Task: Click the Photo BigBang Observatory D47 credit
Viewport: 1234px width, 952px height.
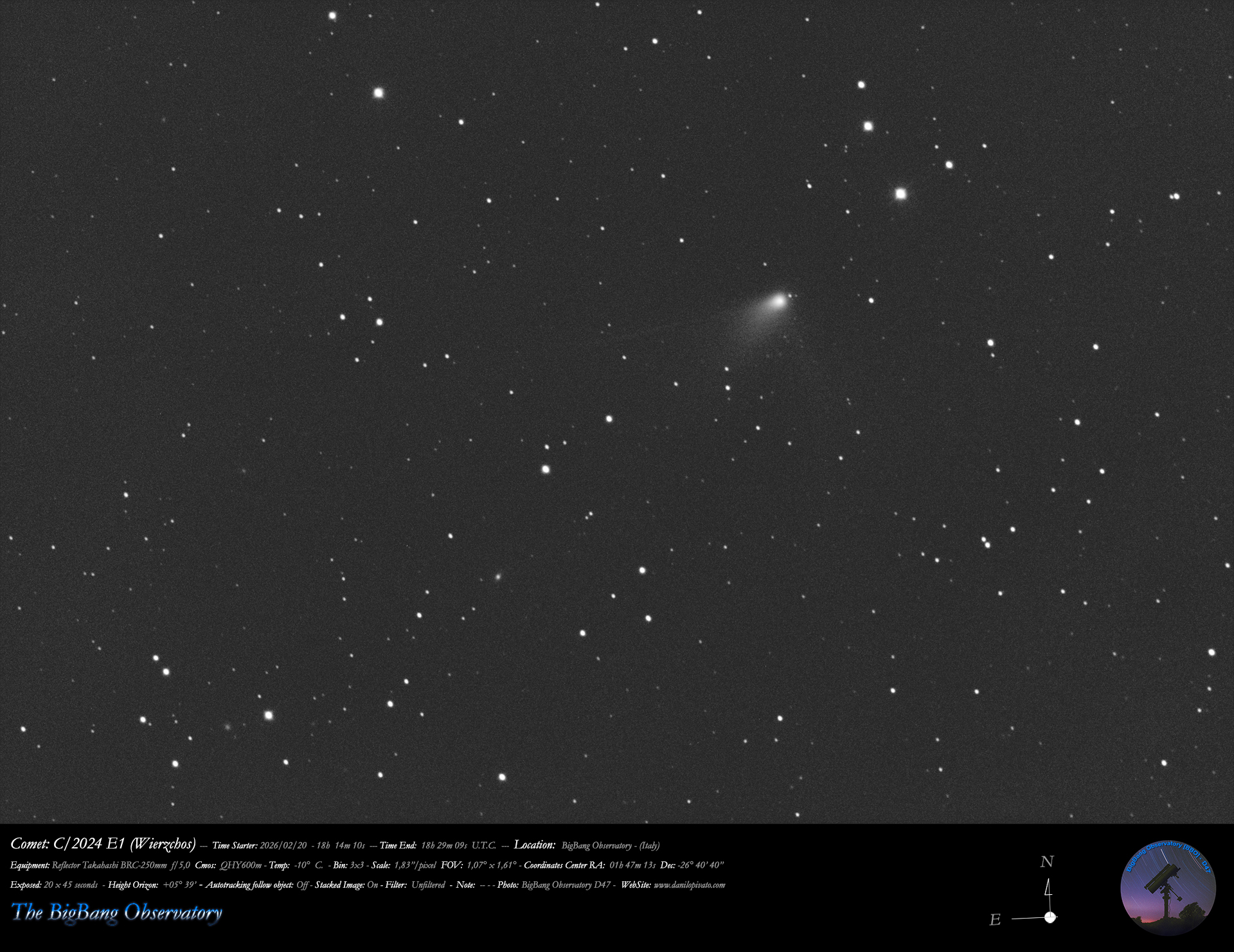Action: (x=566, y=885)
